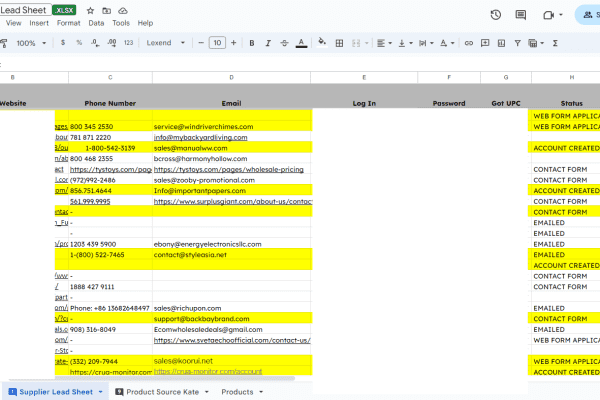This screenshot has width=600, height=400.
Task: Increase font size with plus button
Action: (233, 43)
